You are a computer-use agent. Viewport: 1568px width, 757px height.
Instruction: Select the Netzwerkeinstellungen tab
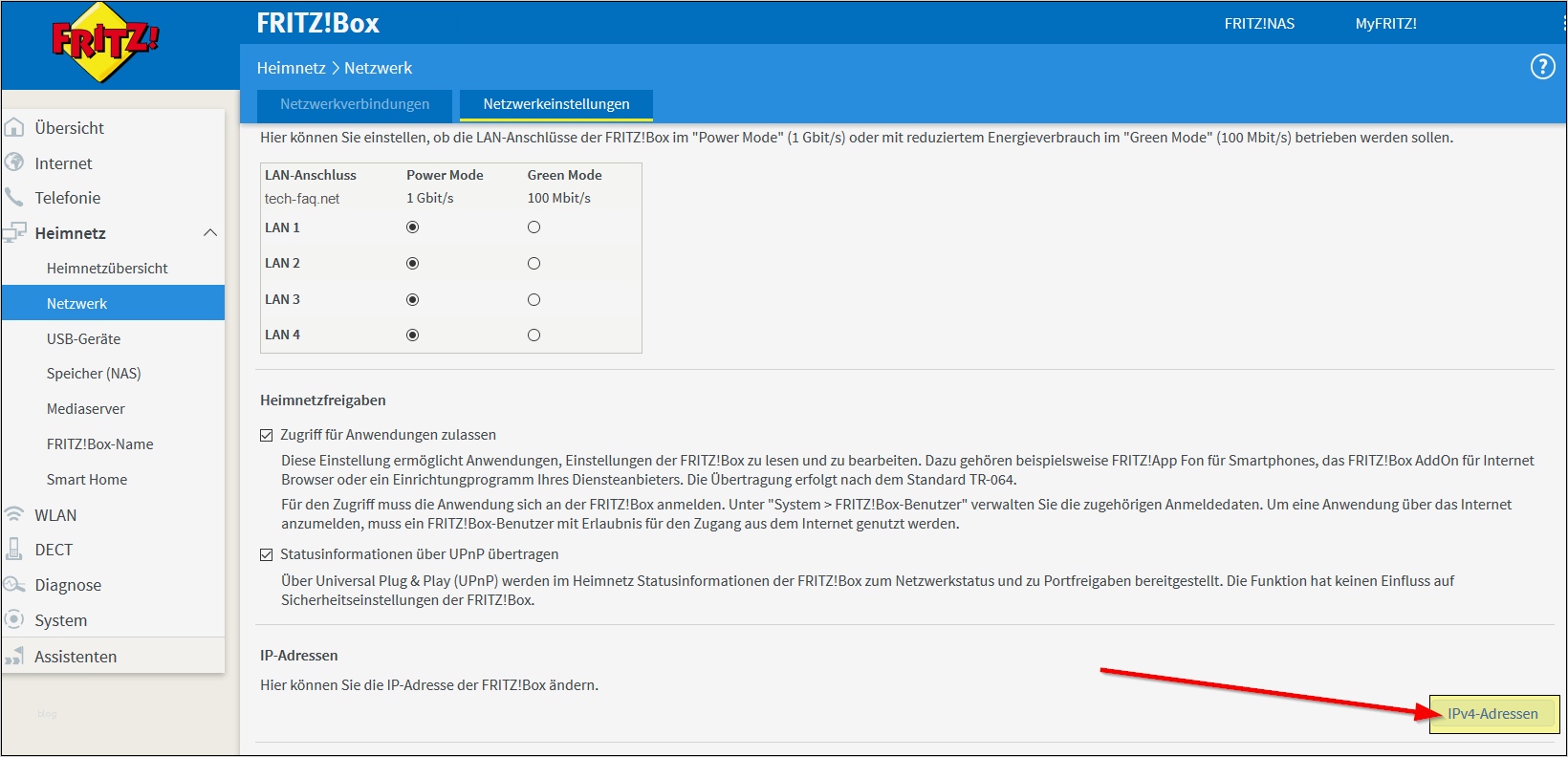click(x=556, y=104)
